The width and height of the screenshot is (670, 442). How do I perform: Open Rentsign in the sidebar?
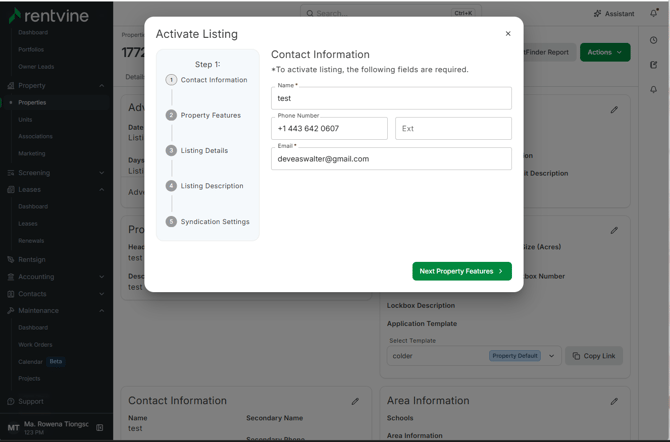click(x=32, y=259)
